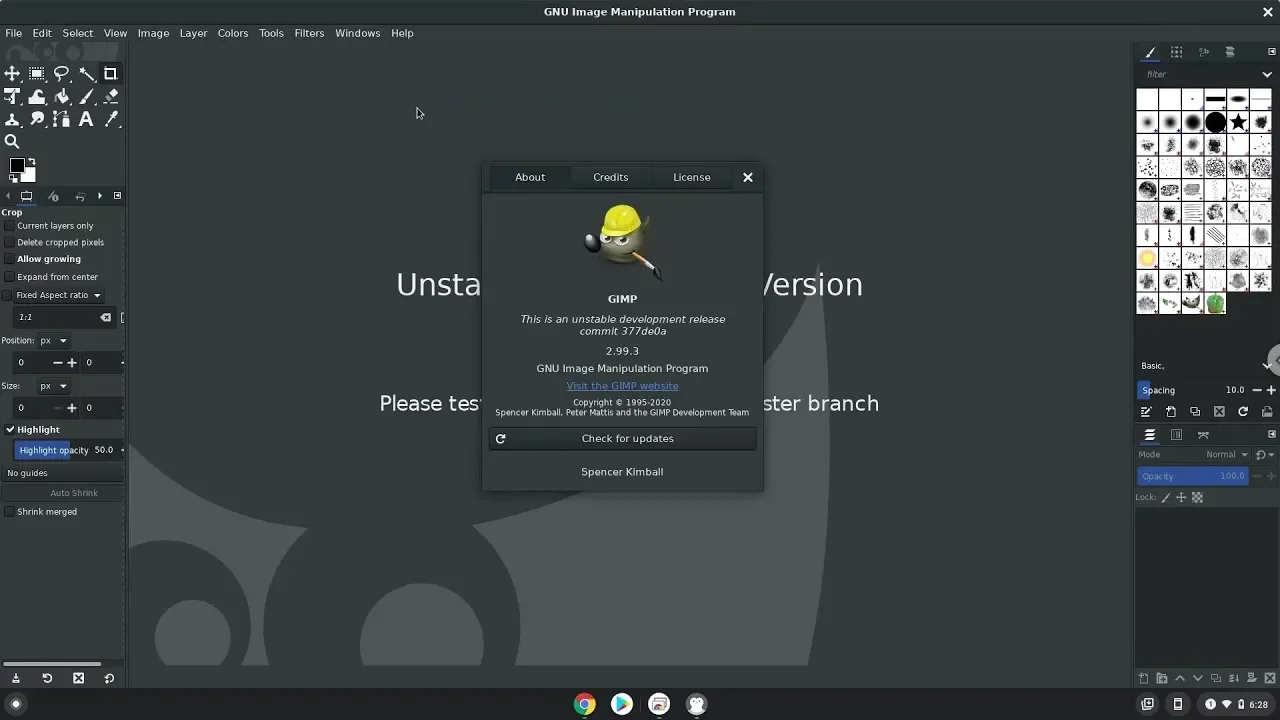
Task: Click Check for updates button
Action: (x=622, y=439)
